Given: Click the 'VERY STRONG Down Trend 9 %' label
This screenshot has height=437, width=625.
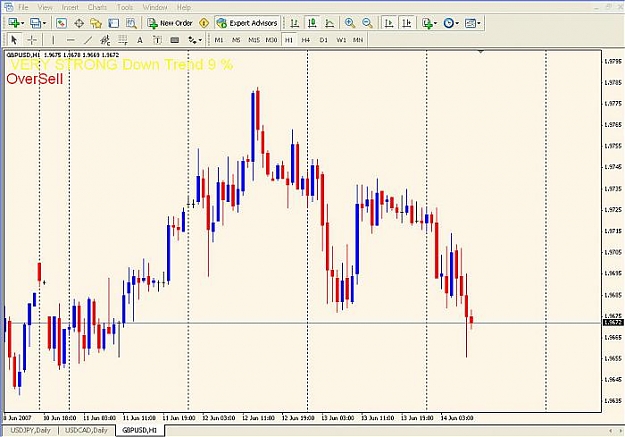Looking at the screenshot, I should click(122, 65).
